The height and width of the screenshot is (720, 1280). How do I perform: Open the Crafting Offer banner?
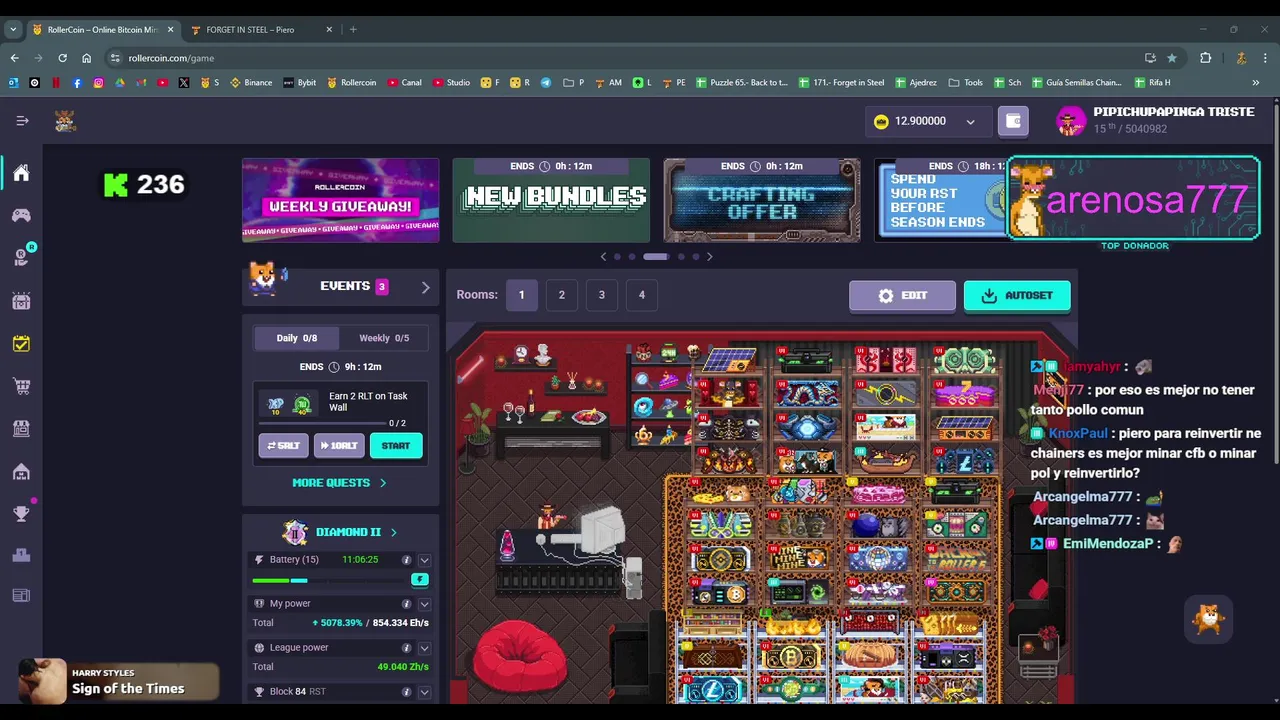tap(762, 200)
